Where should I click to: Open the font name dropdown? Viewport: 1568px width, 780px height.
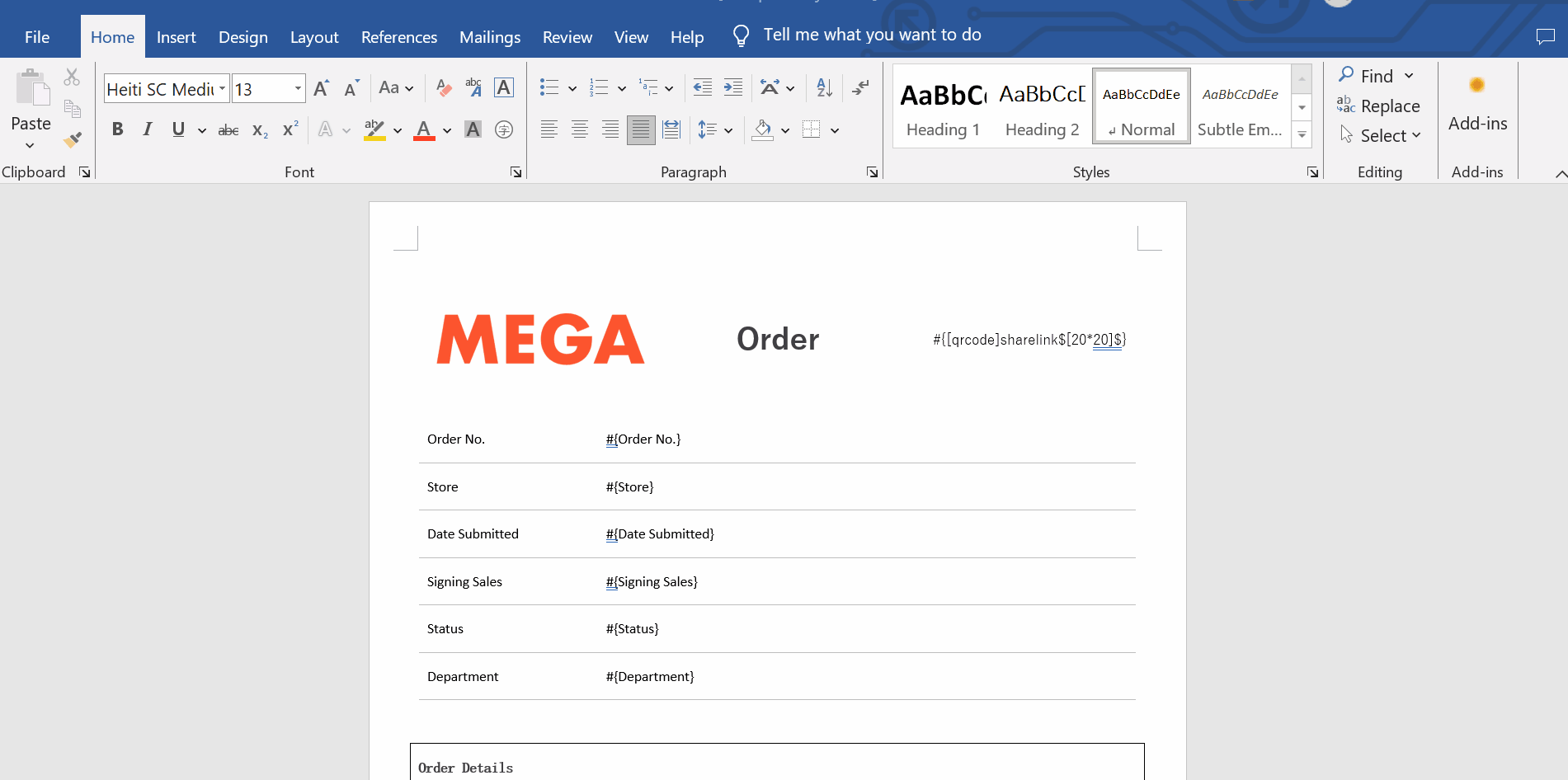click(x=222, y=89)
